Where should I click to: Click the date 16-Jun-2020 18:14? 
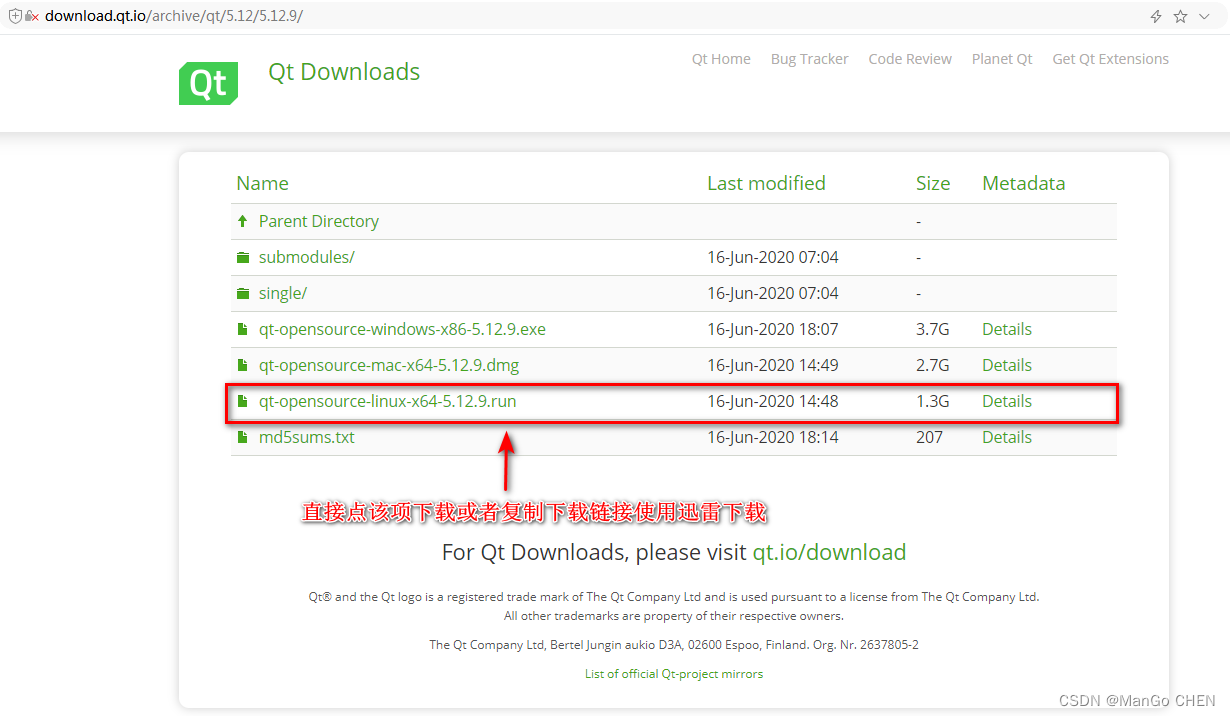click(x=773, y=437)
